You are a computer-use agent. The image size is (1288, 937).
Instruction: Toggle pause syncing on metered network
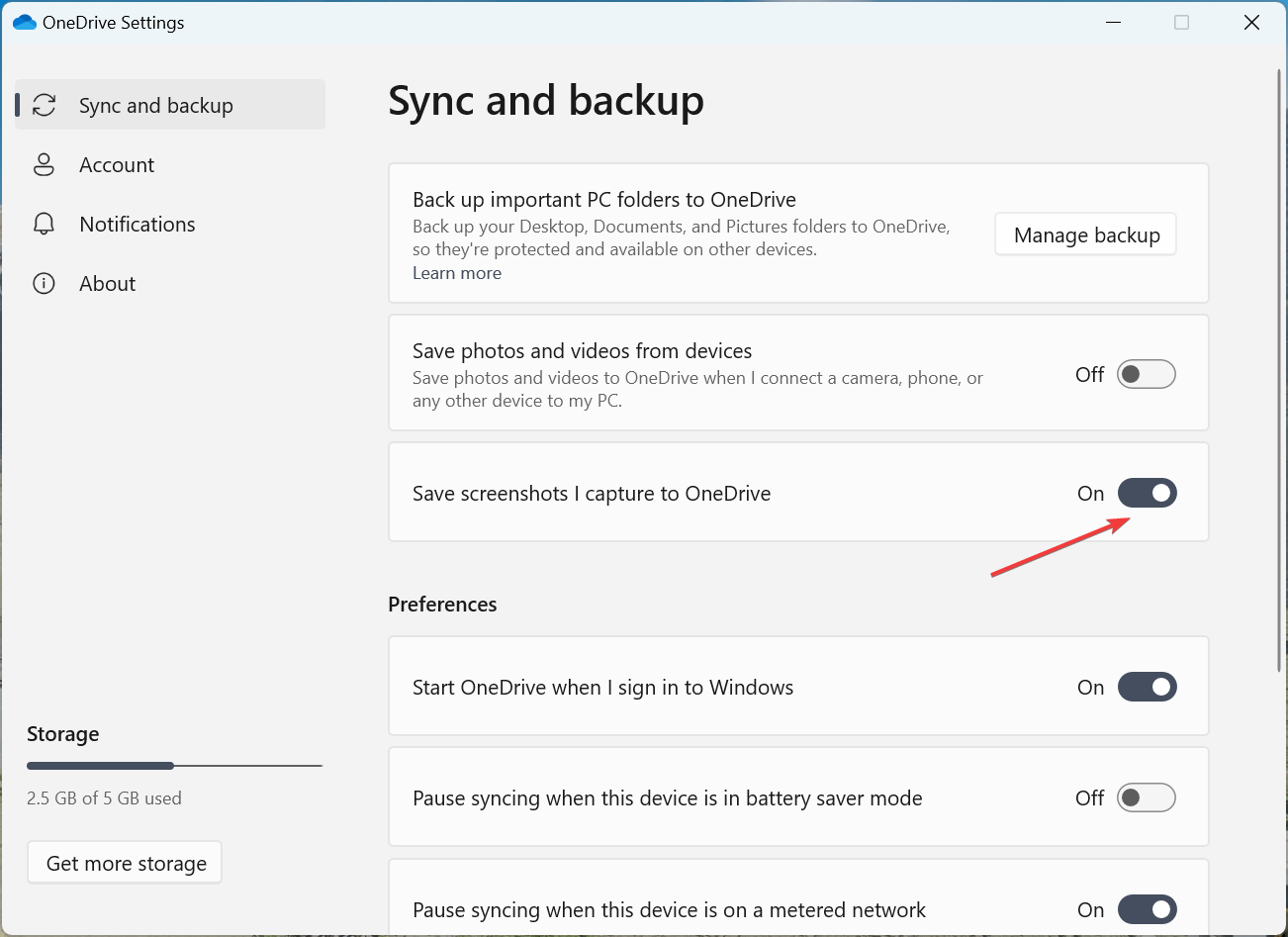(1147, 909)
